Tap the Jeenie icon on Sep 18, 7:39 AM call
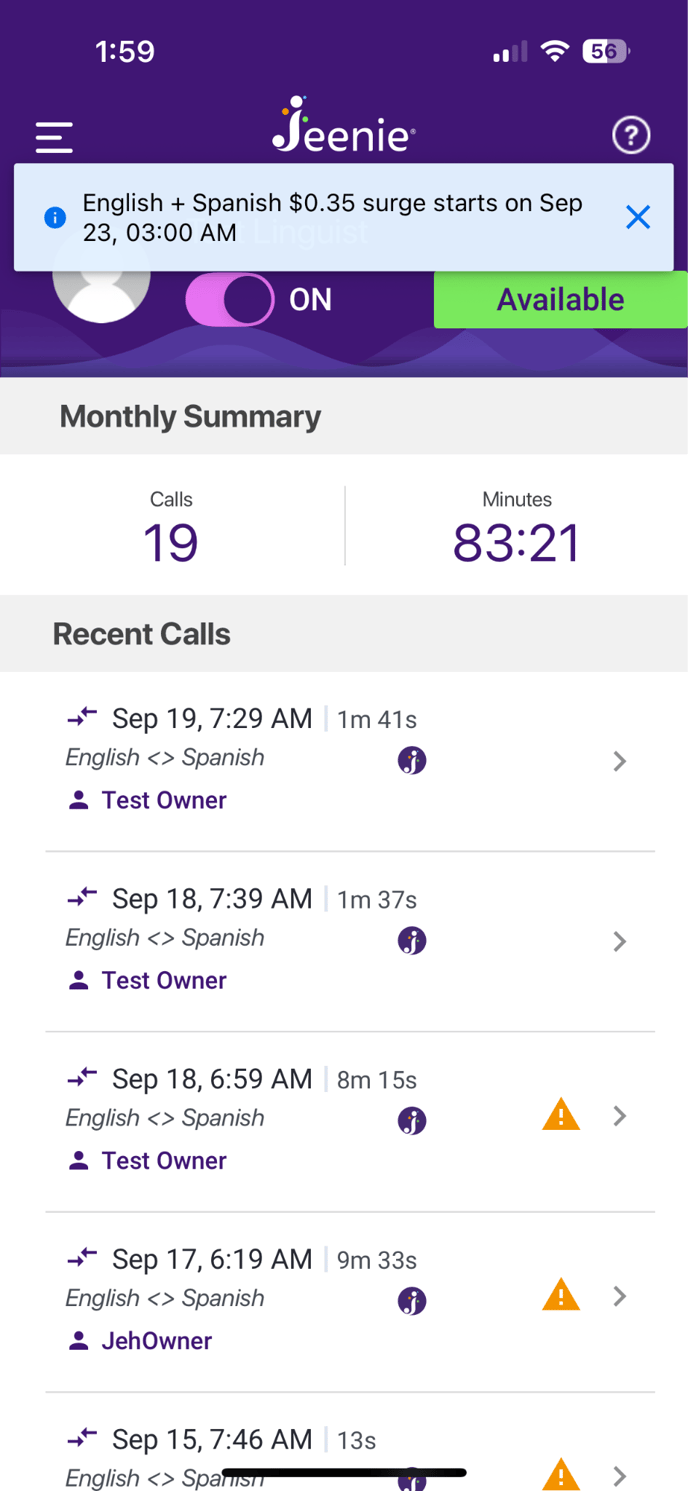 pyautogui.click(x=412, y=940)
